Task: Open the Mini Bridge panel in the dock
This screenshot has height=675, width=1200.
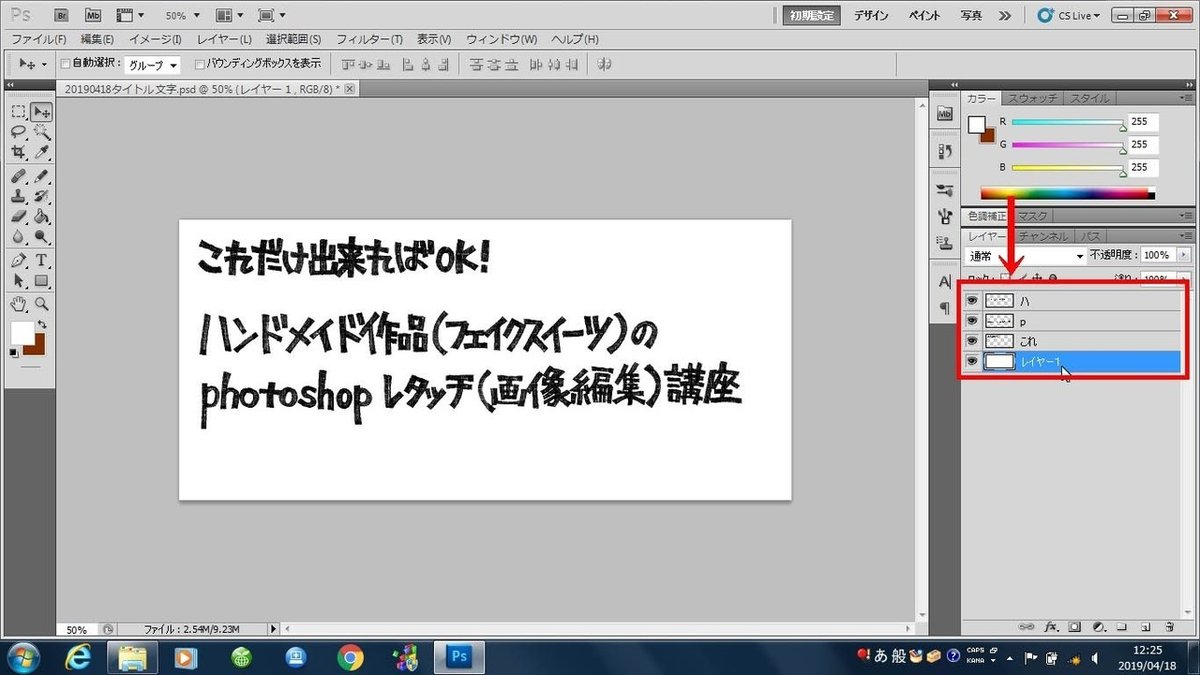Action: coord(944,114)
